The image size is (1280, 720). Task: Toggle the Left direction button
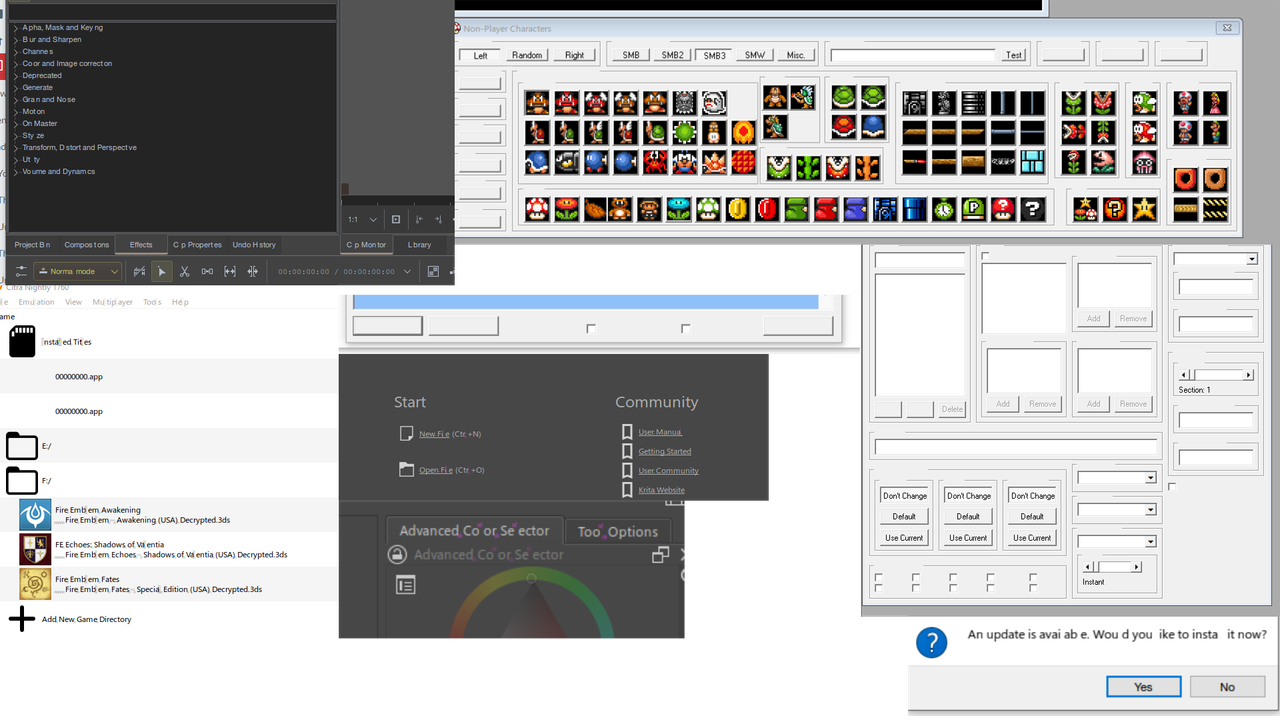480,55
